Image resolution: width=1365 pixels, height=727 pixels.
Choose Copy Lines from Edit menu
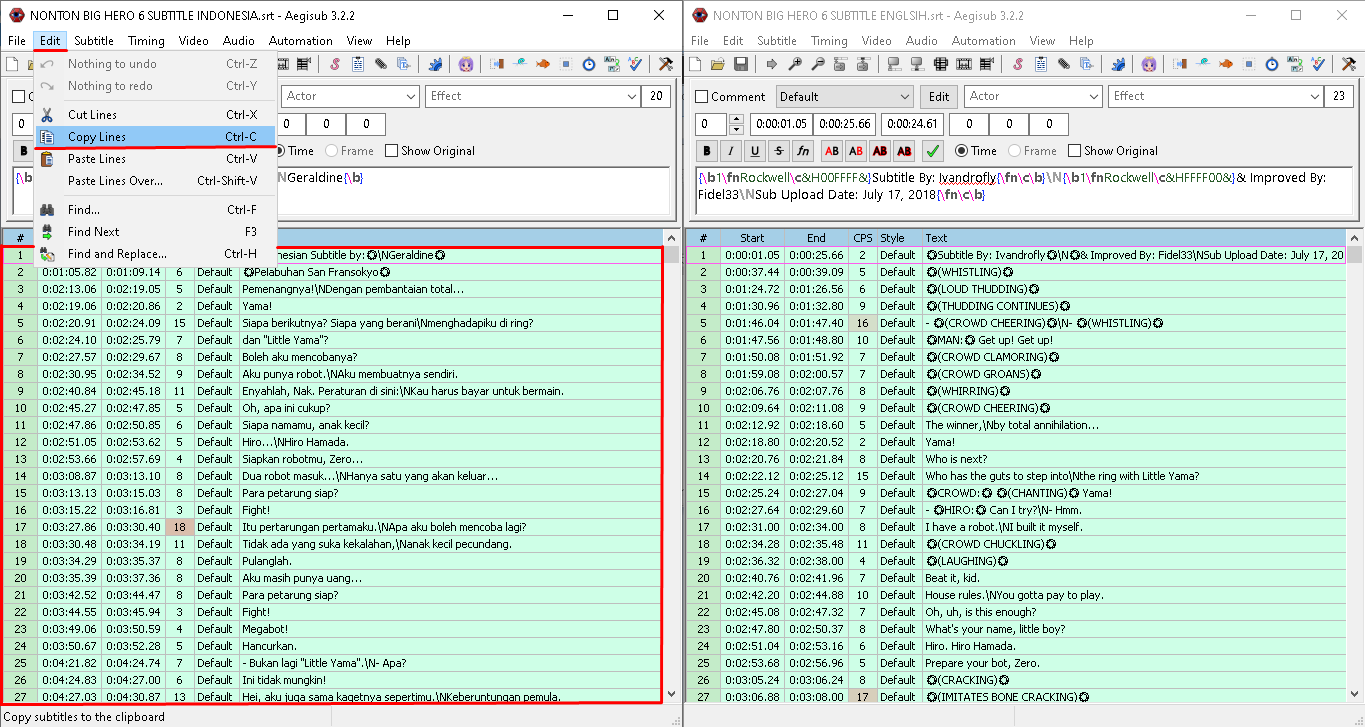[x=155, y=137]
